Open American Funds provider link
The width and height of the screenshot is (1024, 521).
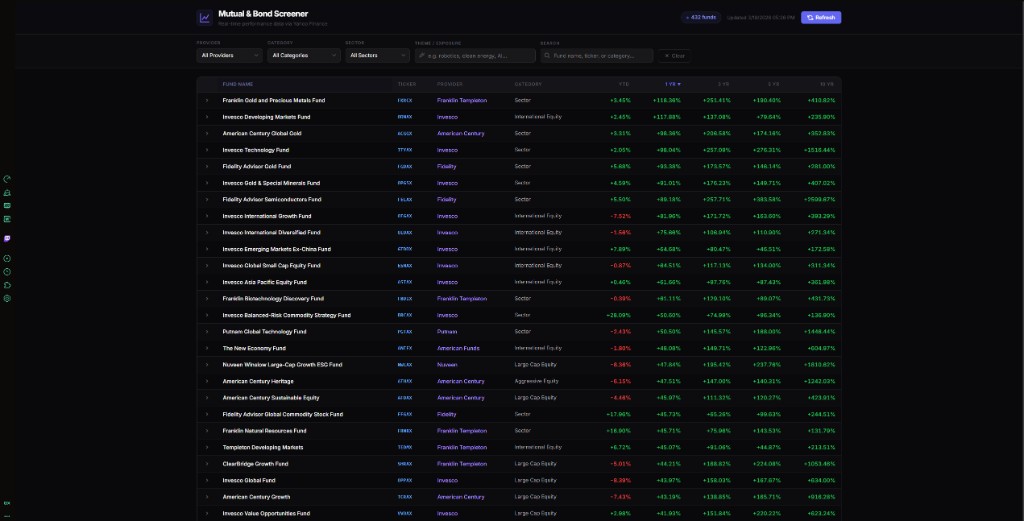click(x=458, y=348)
